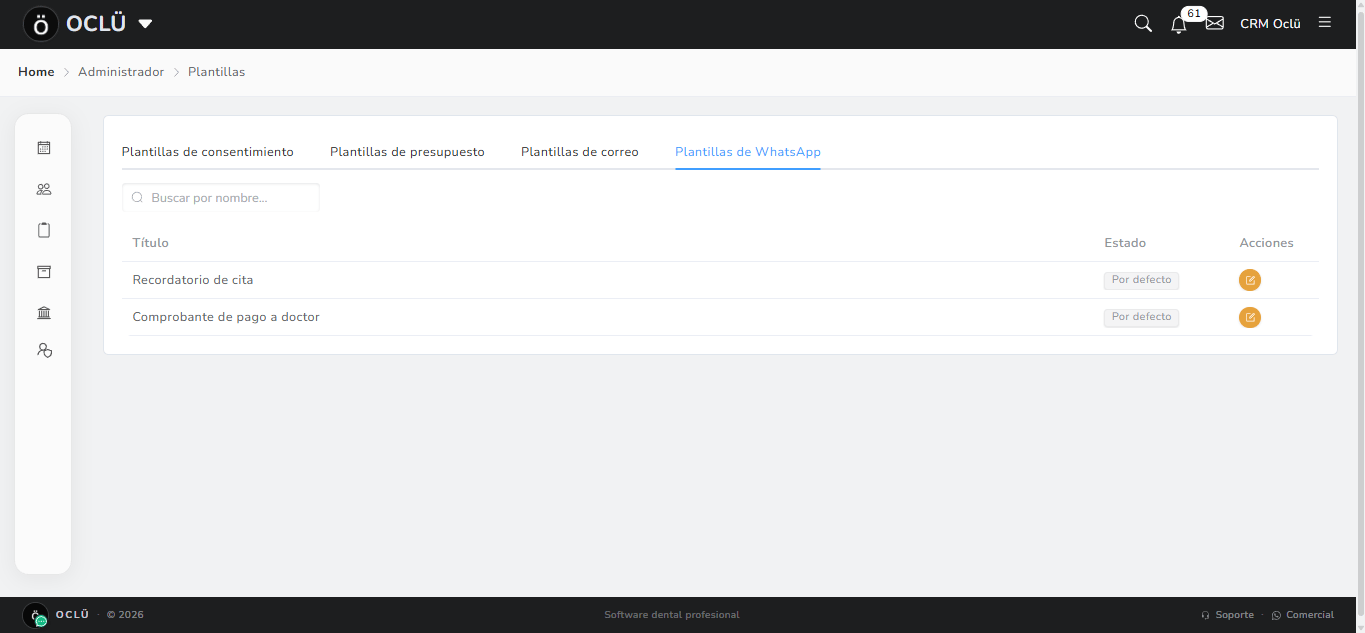Open the user settings icon in the sidebar
The width and height of the screenshot is (1365, 633).
coord(43,350)
